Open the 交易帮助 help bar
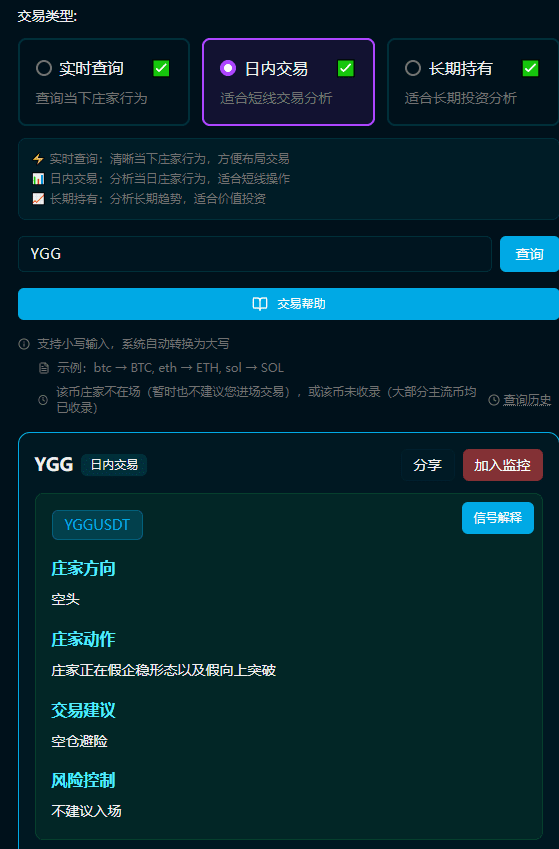Viewport: 559px width, 849px height. [x=288, y=304]
